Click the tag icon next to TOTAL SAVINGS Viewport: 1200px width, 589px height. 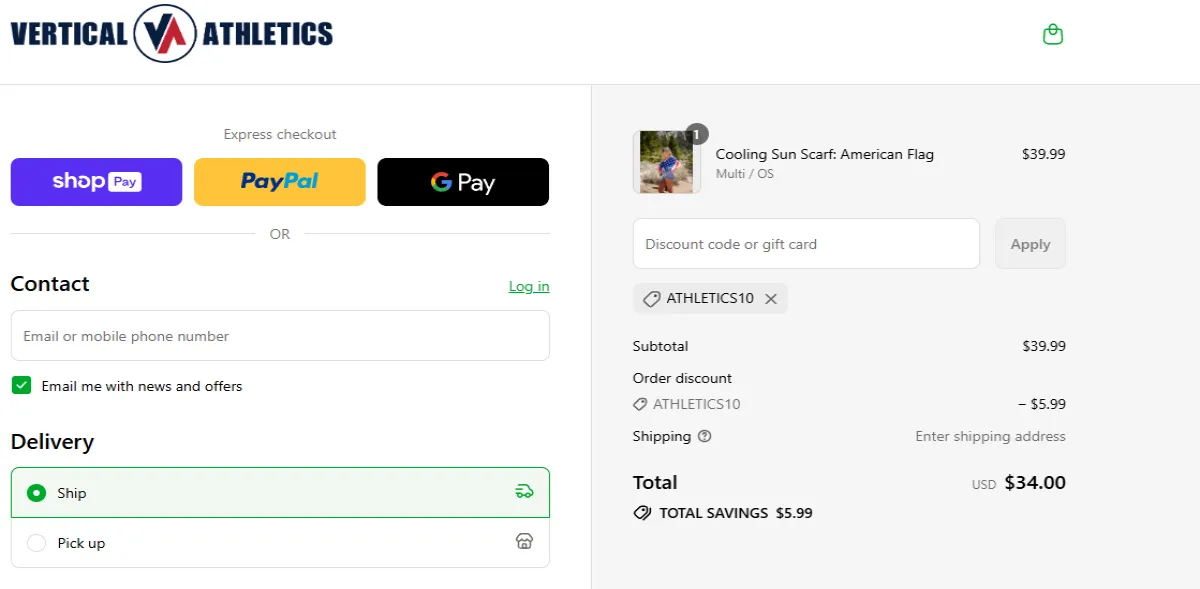tap(641, 513)
